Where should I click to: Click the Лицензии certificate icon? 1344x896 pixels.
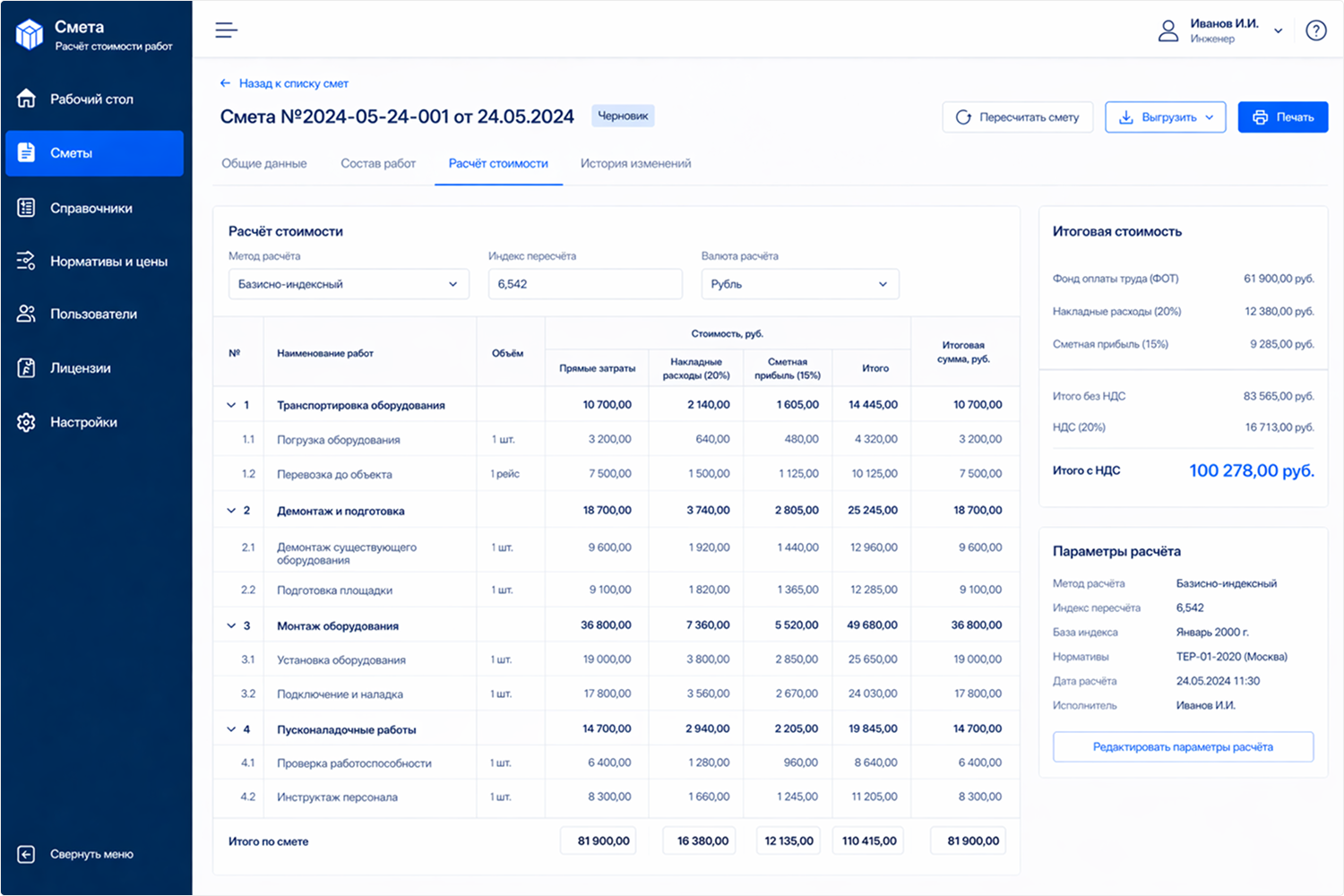27,368
